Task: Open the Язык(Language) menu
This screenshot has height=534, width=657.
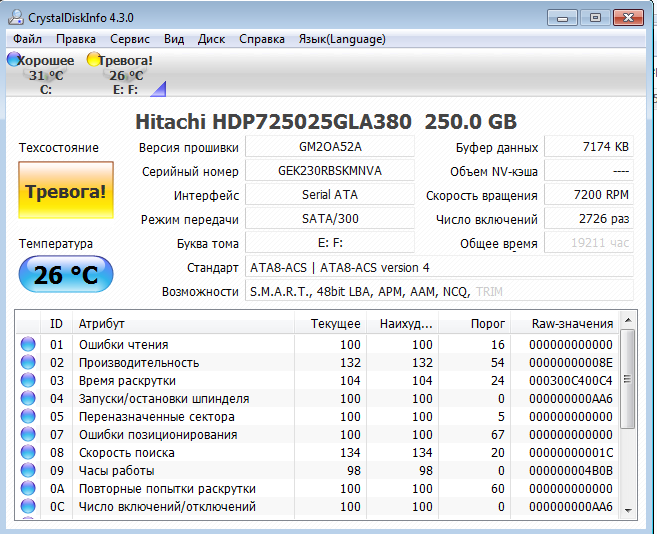Action: coord(342,39)
